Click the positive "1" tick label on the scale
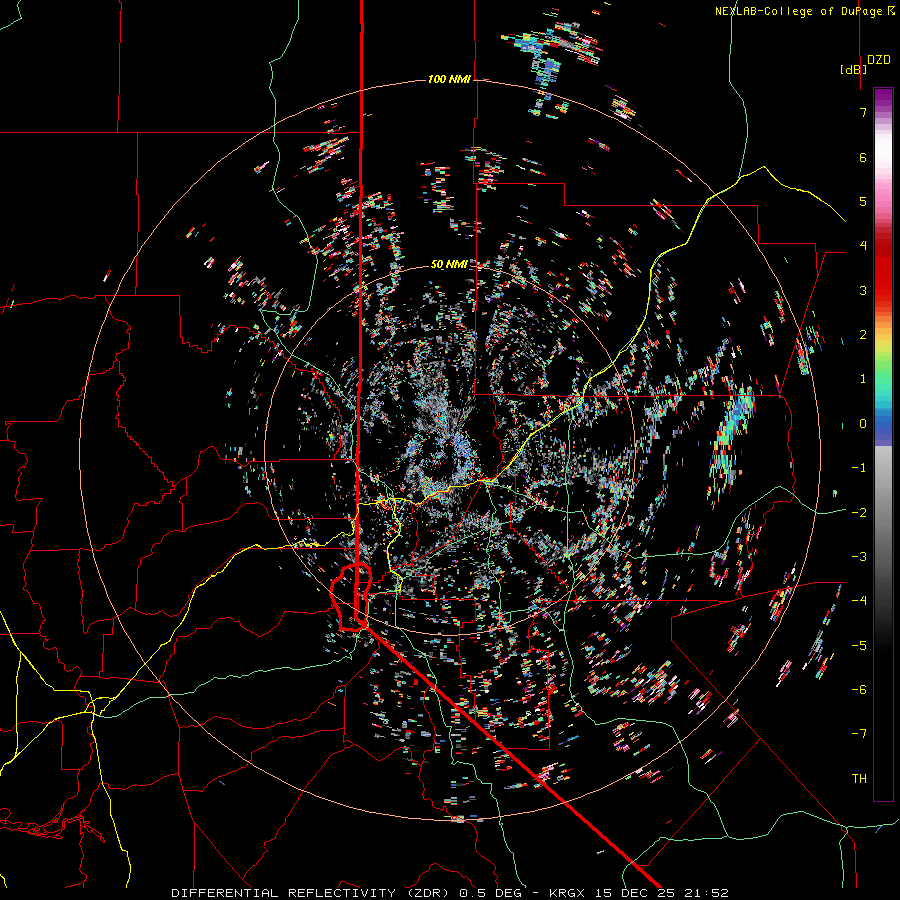This screenshot has height=900, width=900. (863, 379)
